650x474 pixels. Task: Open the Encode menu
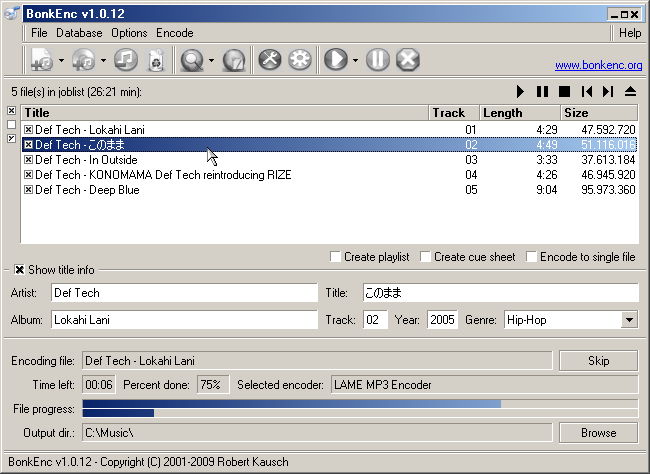pos(174,33)
